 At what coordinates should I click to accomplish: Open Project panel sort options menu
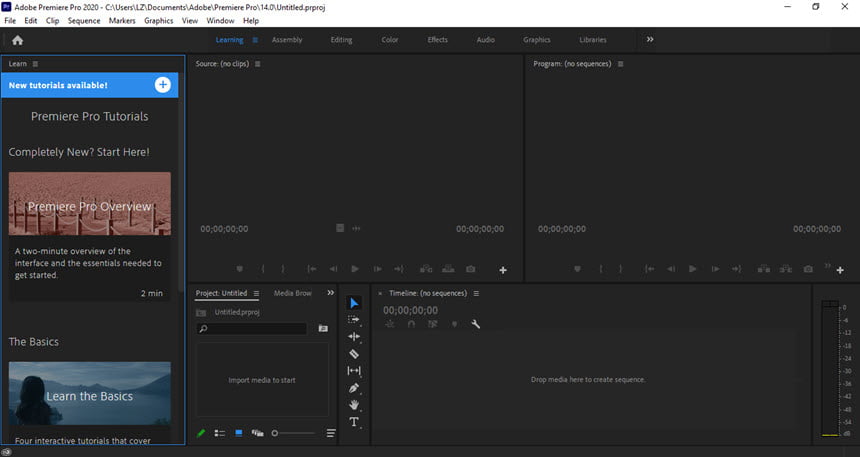pyautogui.click(x=331, y=433)
